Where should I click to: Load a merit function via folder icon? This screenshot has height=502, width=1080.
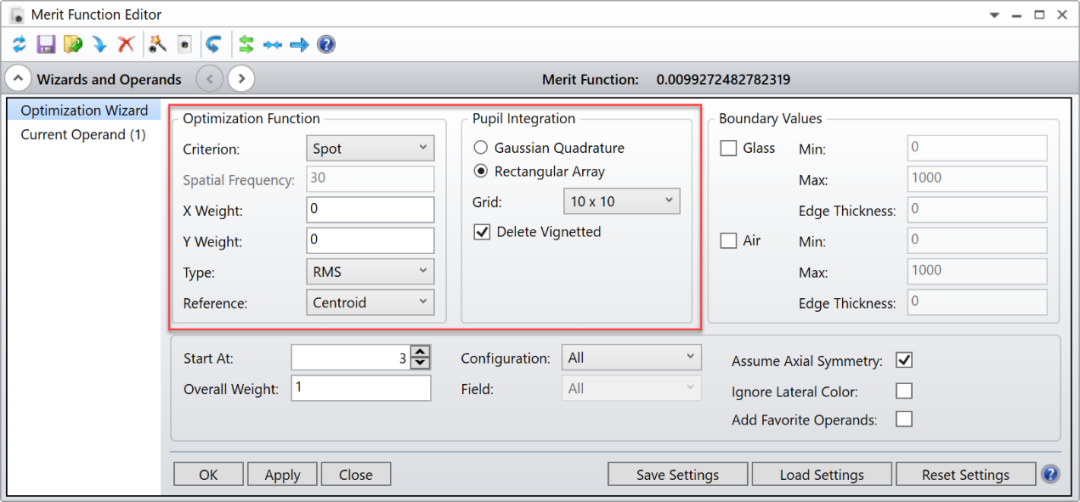pos(72,45)
